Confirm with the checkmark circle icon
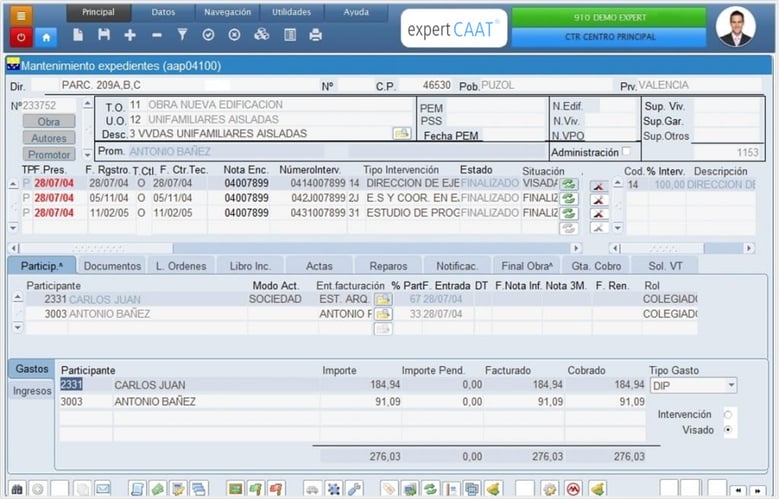Image resolution: width=779 pixels, height=499 pixels. point(209,35)
